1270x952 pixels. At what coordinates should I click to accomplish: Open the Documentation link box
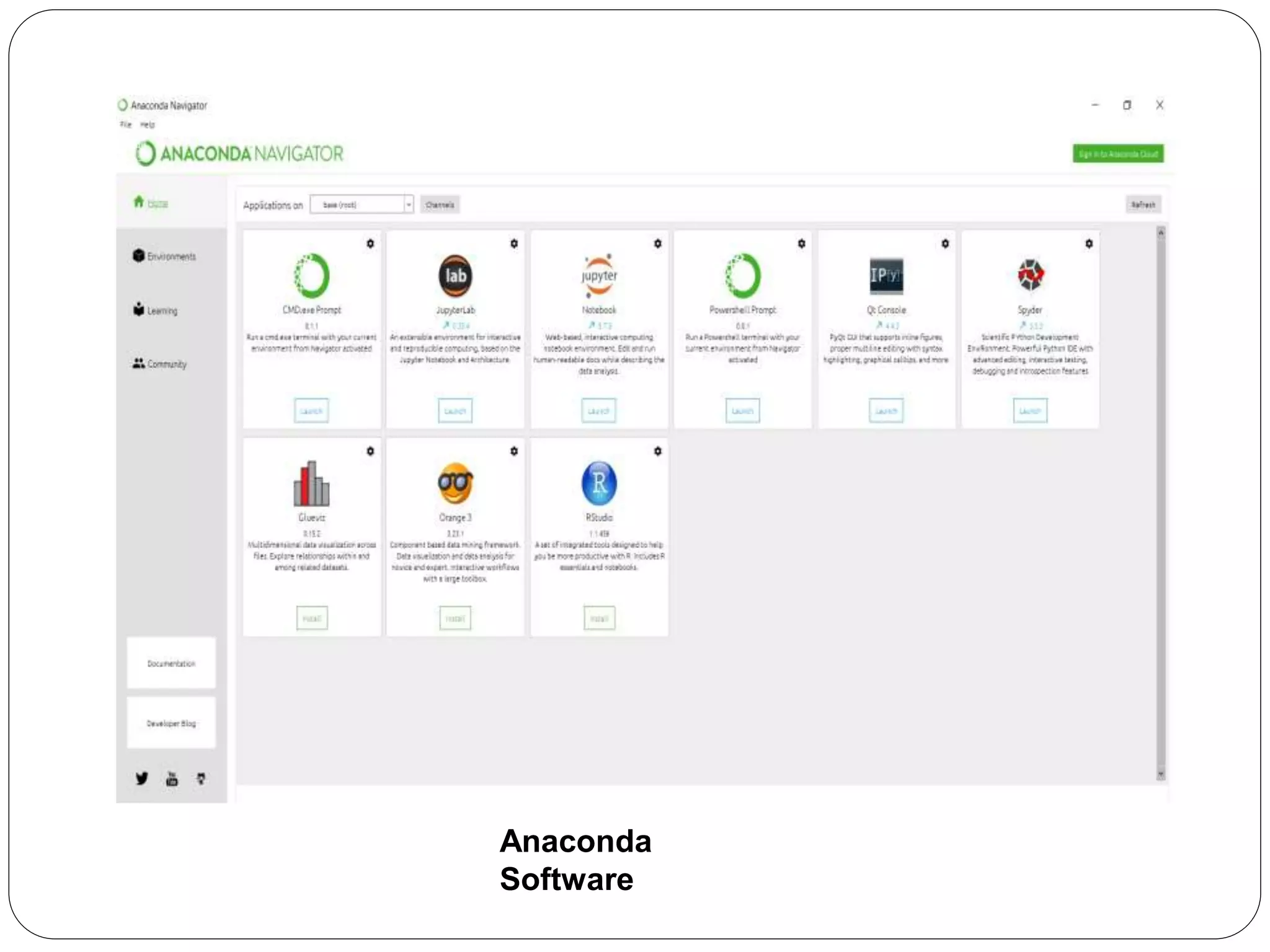point(171,663)
